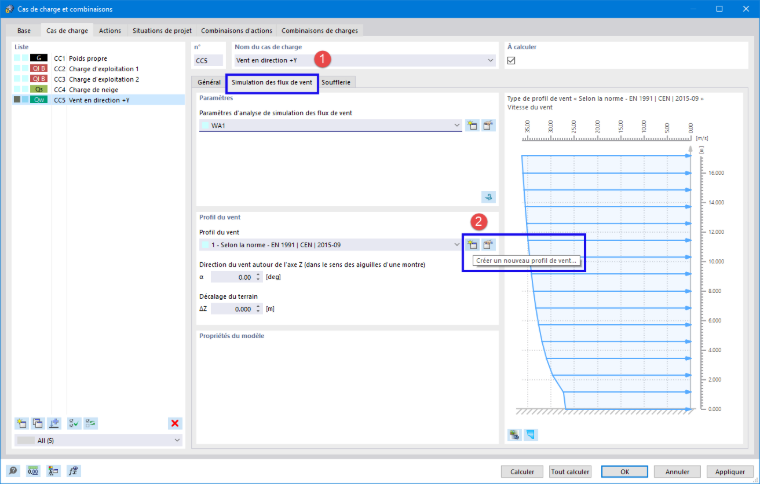Copy the selected load case icon
This screenshot has width=760, height=484.
(37, 423)
